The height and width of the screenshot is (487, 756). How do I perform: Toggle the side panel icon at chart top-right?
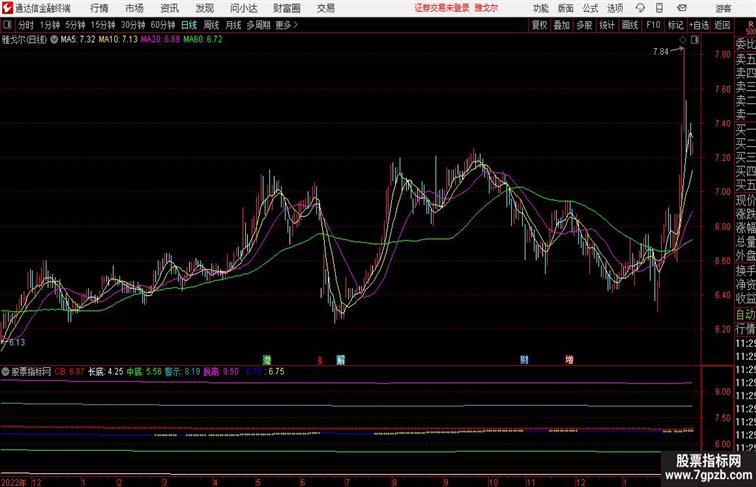[695, 40]
